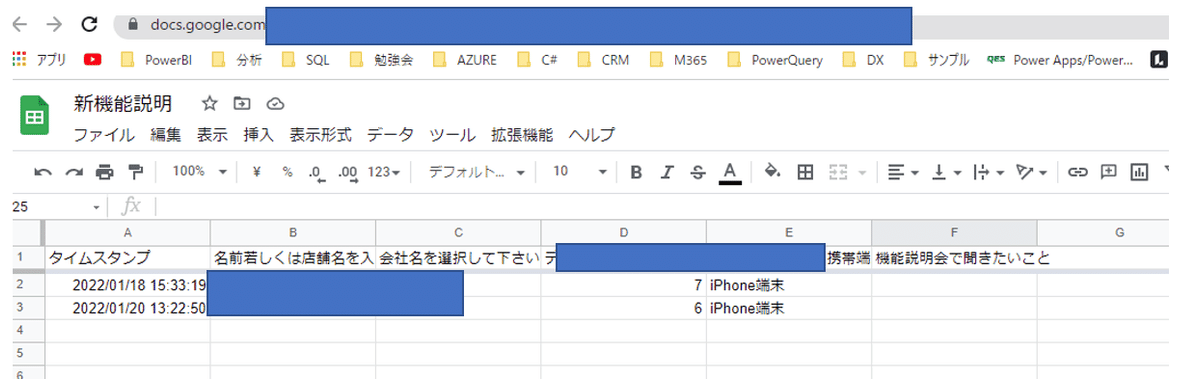Viewport: 1200px width, 379px height.
Task: Select column F header
Action: point(954,232)
